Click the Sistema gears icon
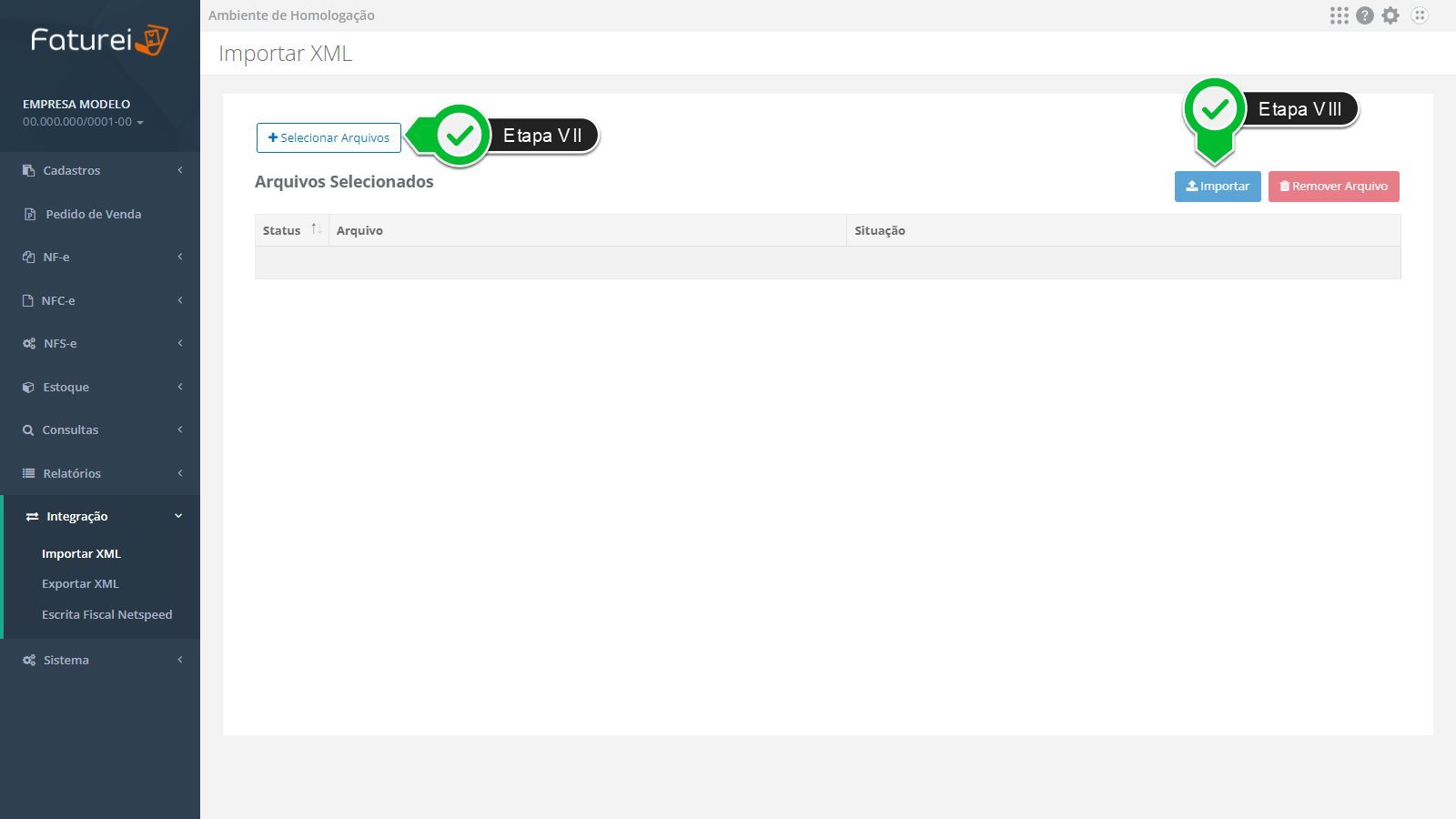 click(29, 660)
